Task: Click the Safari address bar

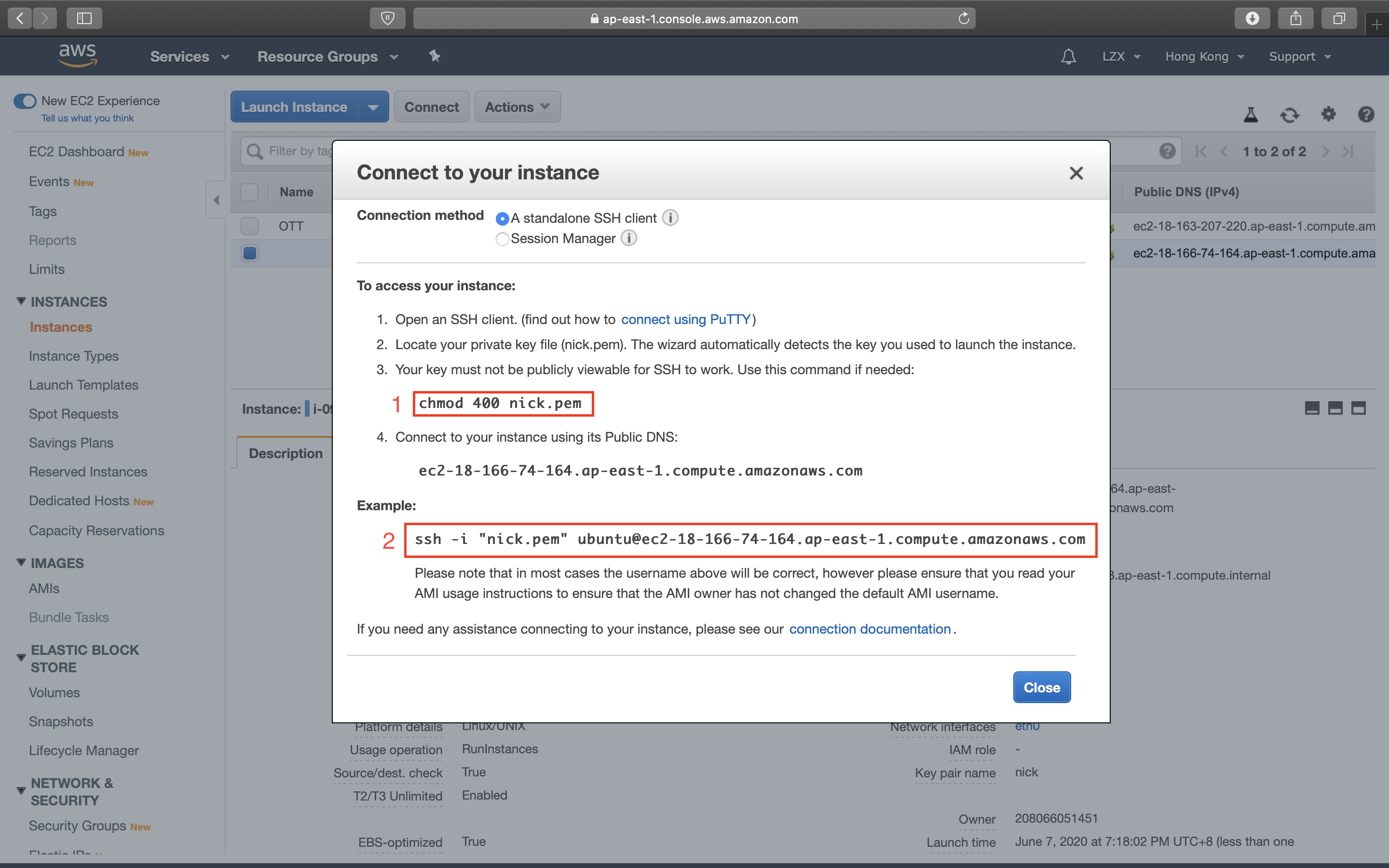Action: click(694, 19)
